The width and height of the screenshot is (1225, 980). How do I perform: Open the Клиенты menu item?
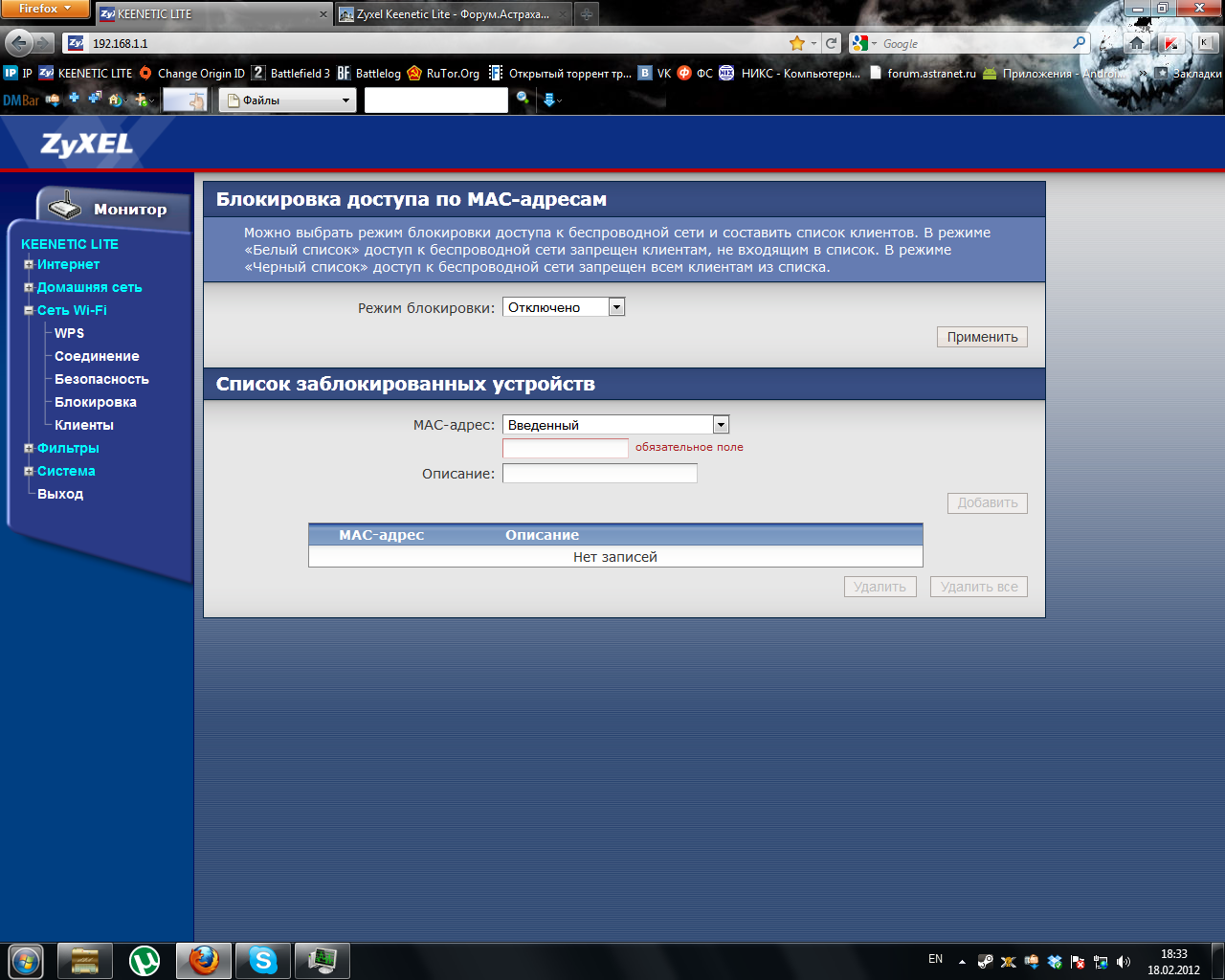pos(84,425)
